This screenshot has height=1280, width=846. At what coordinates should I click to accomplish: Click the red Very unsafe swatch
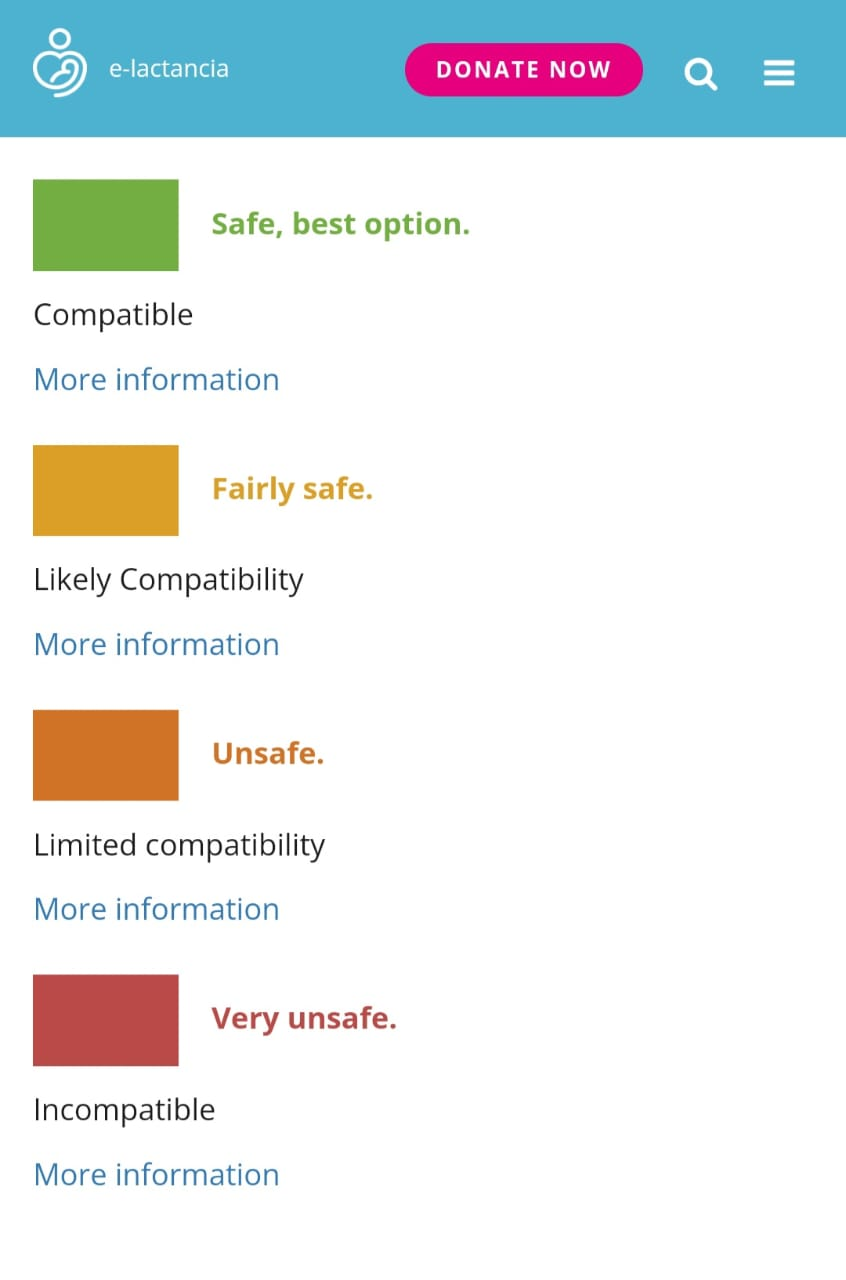point(106,1020)
